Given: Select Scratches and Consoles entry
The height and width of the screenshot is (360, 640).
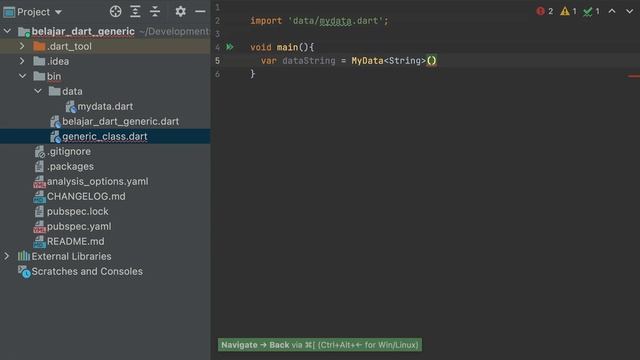Looking at the screenshot, I should [87, 271].
